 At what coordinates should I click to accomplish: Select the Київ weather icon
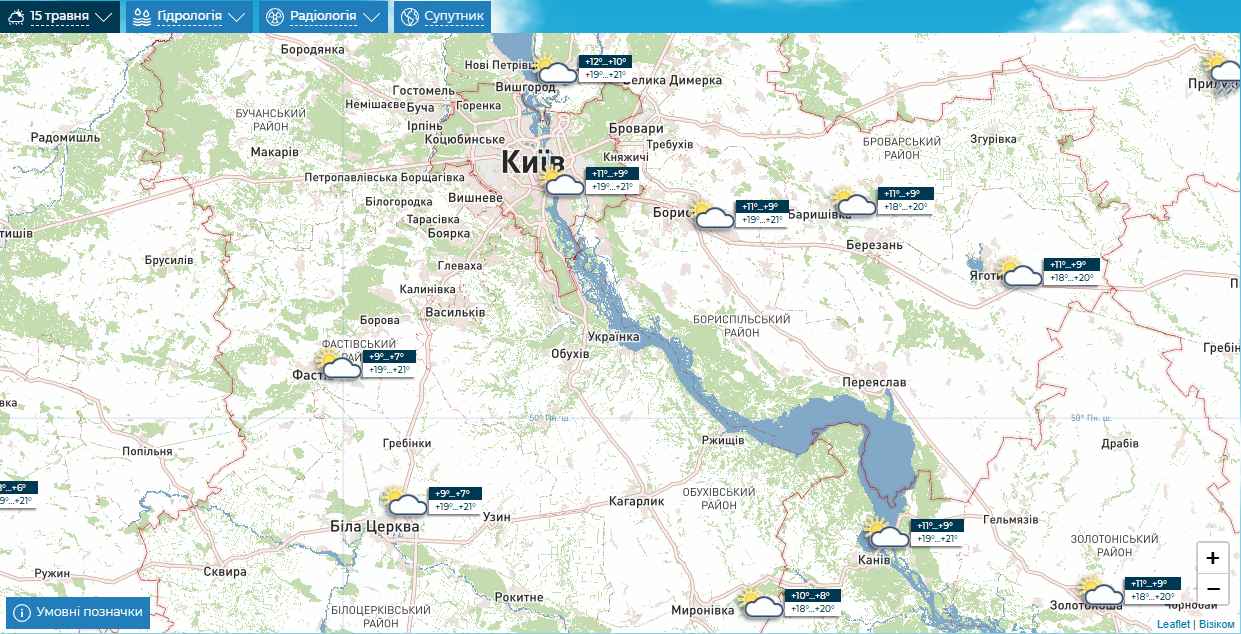(562, 181)
